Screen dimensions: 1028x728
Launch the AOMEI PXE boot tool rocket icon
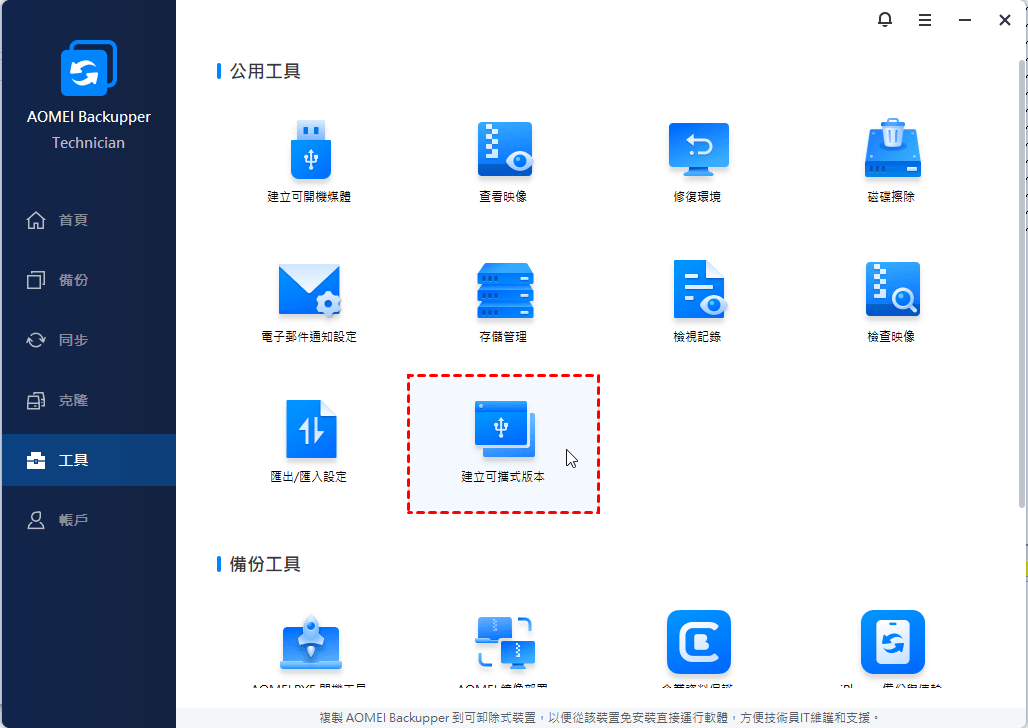311,642
